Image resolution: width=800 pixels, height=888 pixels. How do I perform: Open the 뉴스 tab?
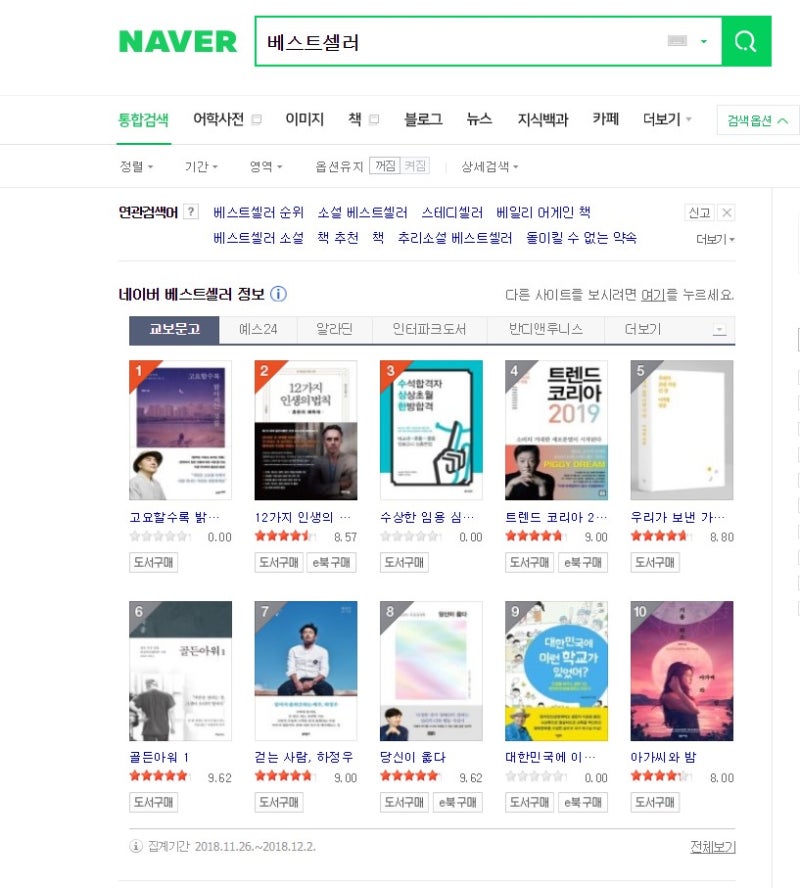479,119
